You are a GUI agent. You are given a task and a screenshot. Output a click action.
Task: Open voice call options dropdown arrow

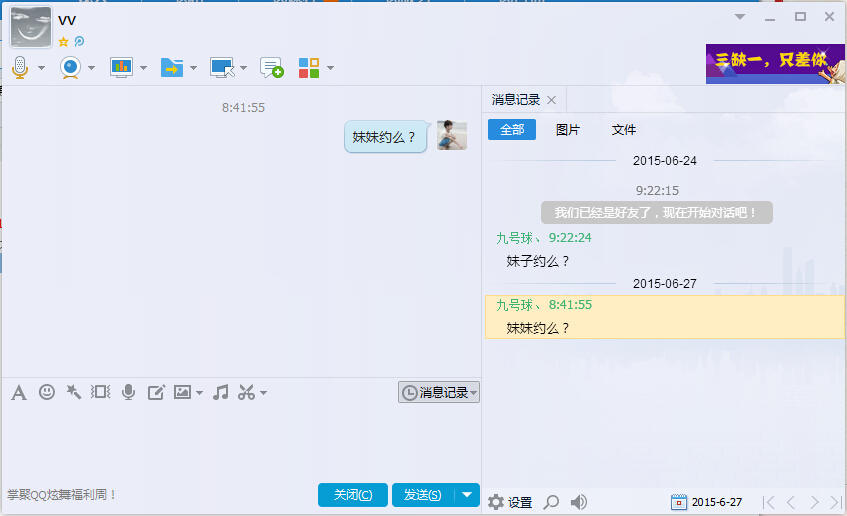pos(42,68)
